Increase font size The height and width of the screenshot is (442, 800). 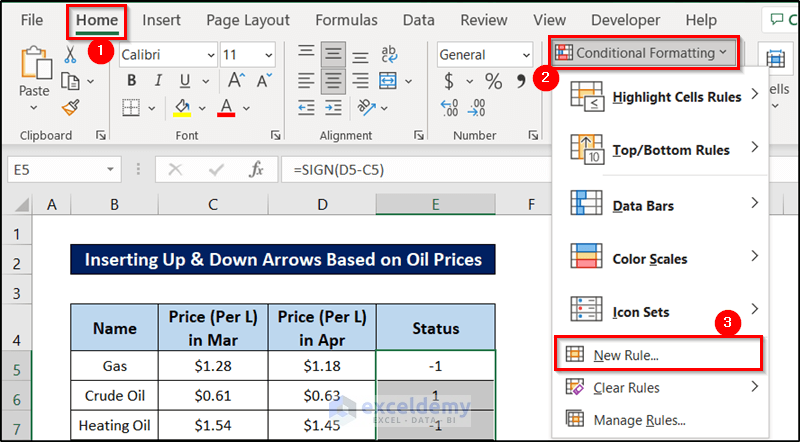point(236,81)
